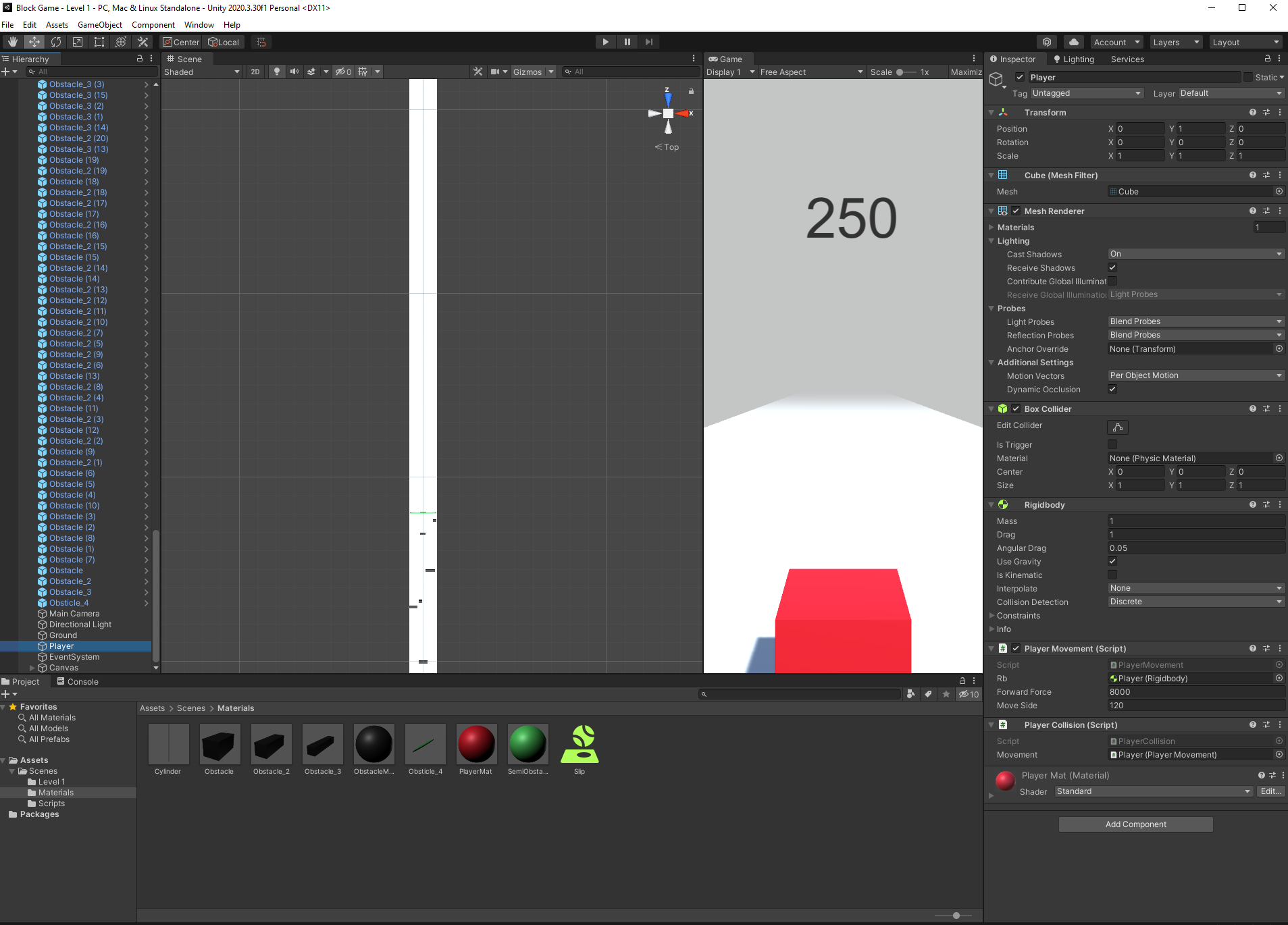Click the Add Component button

[1135, 824]
